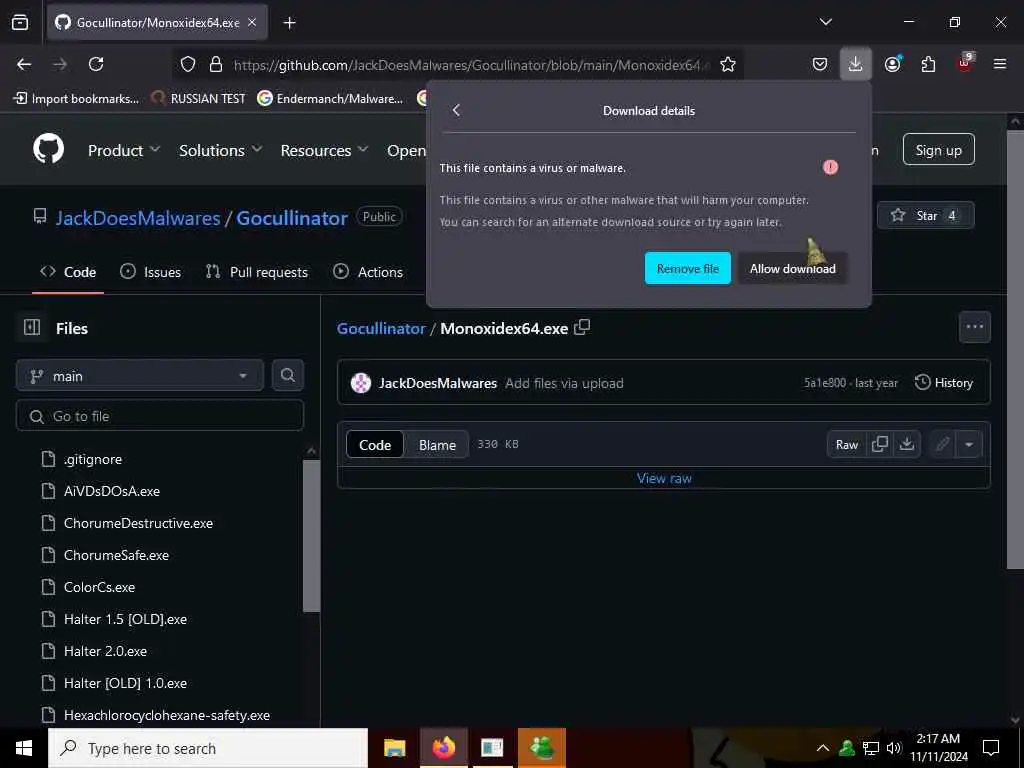Open the Gocullinator repository link in header
The width and height of the screenshot is (1024, 768).
pyautogui.click(x=292, y=217)
